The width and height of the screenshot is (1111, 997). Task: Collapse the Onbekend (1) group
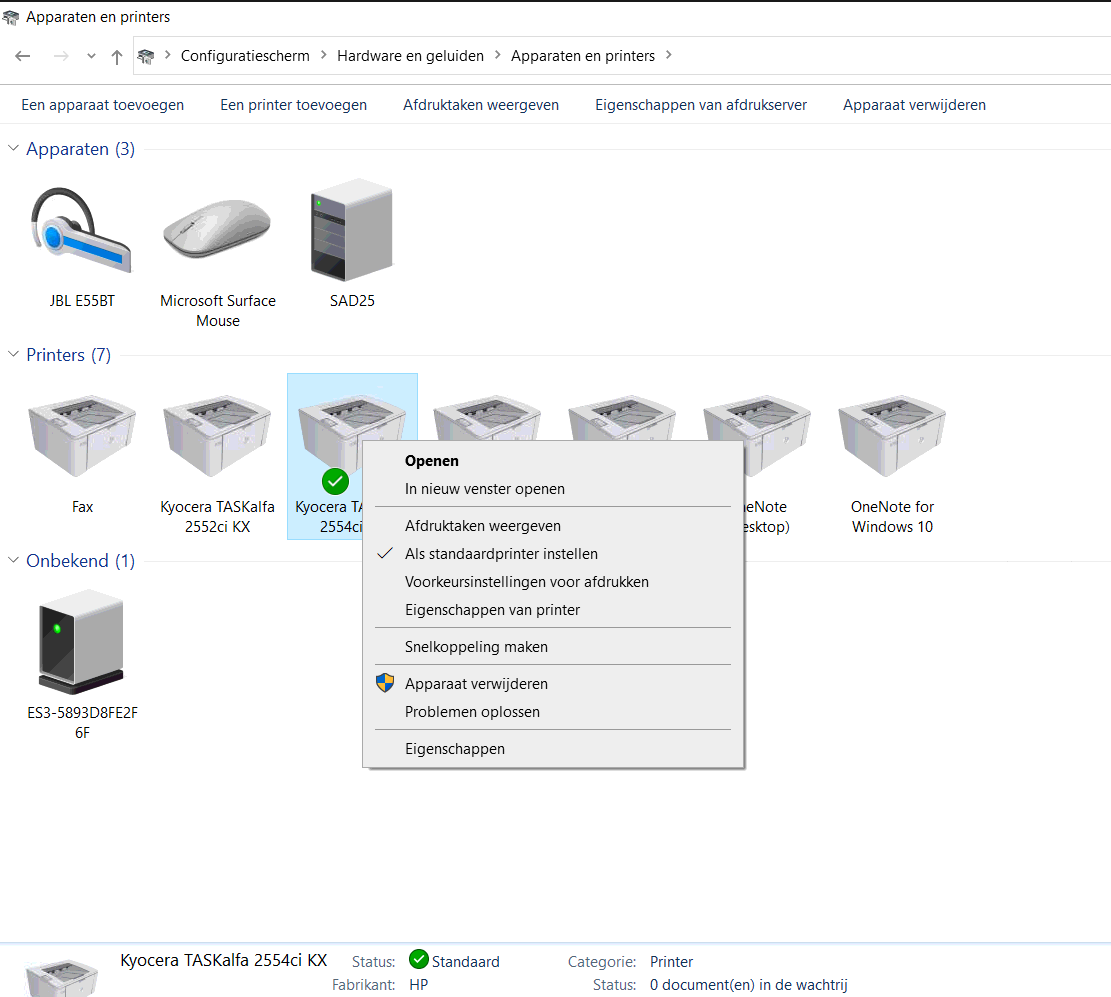pyautogui.click(x=13, y=560)
